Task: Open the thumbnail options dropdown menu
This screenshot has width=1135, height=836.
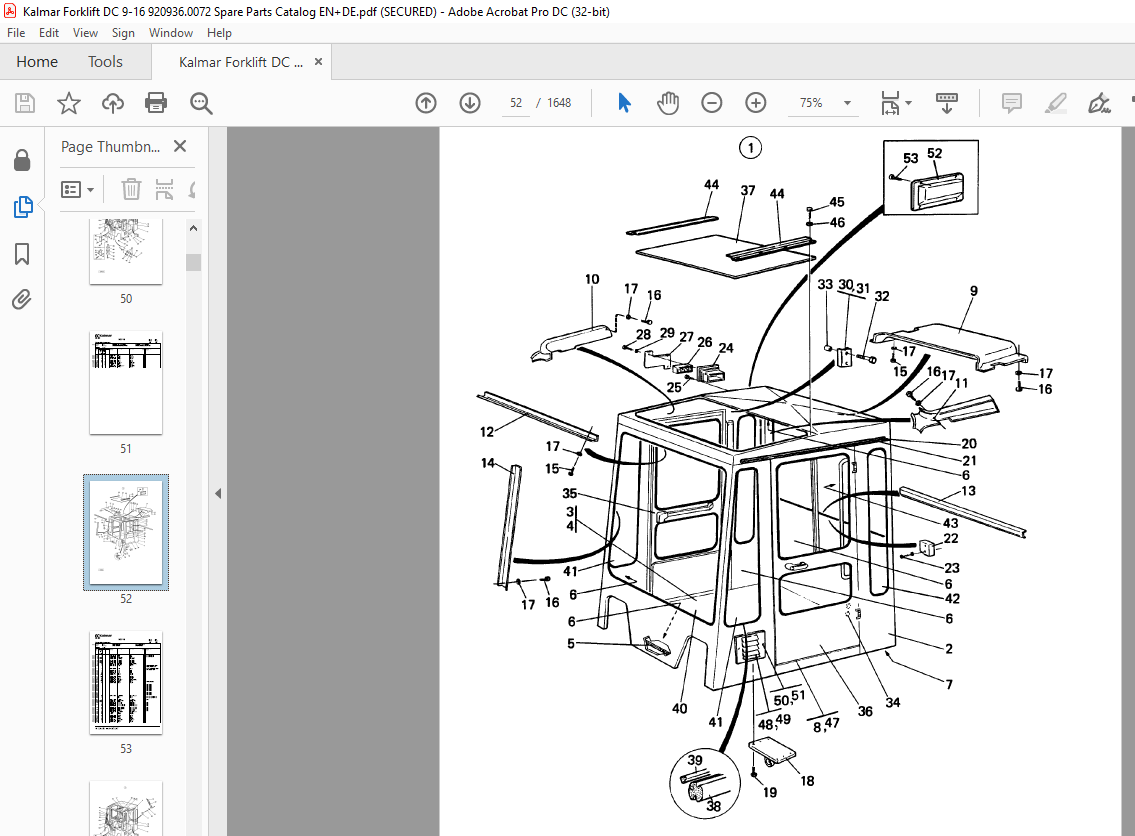Action: [78, 190]
